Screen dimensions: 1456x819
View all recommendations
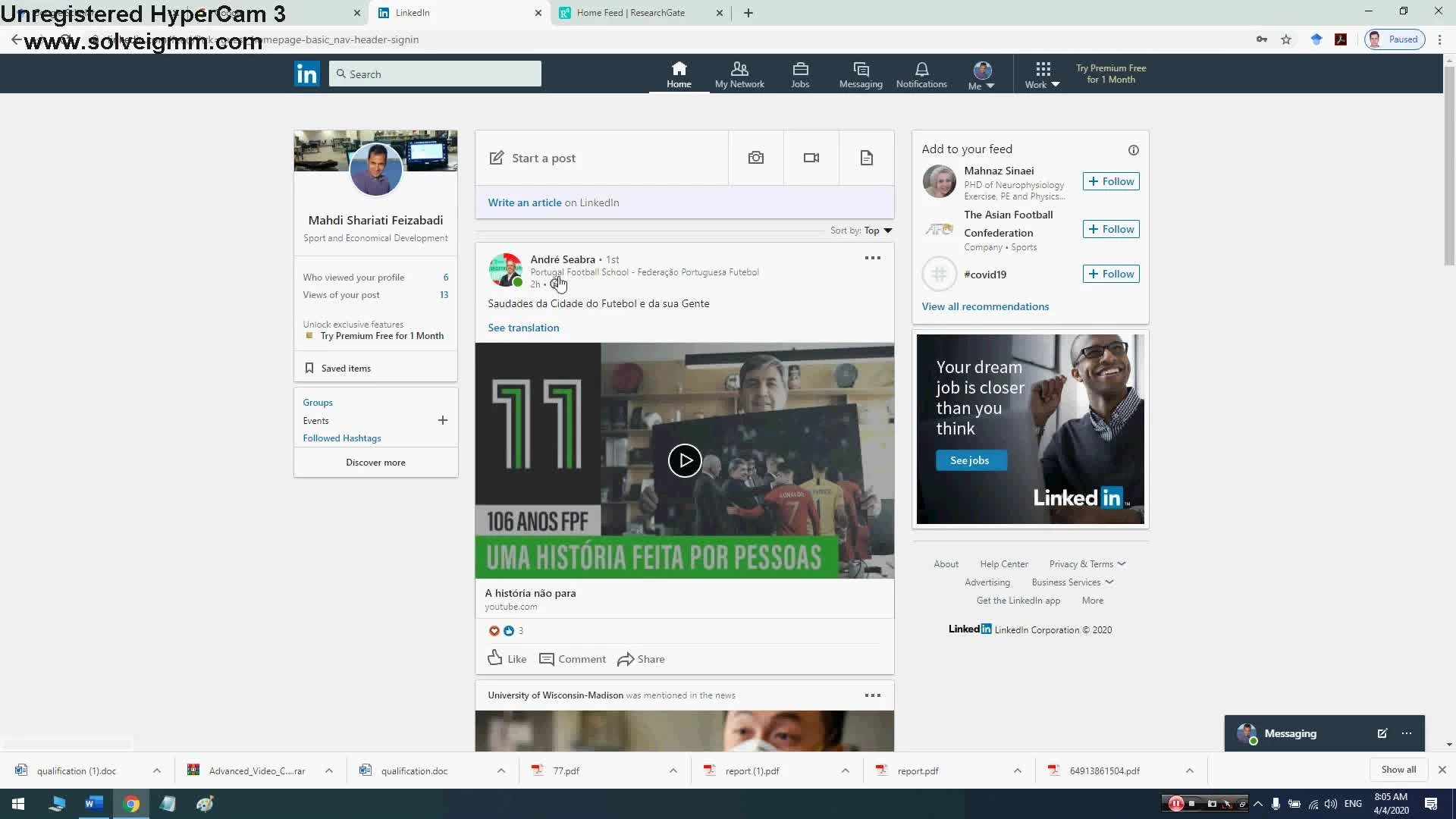click(985, 306)
